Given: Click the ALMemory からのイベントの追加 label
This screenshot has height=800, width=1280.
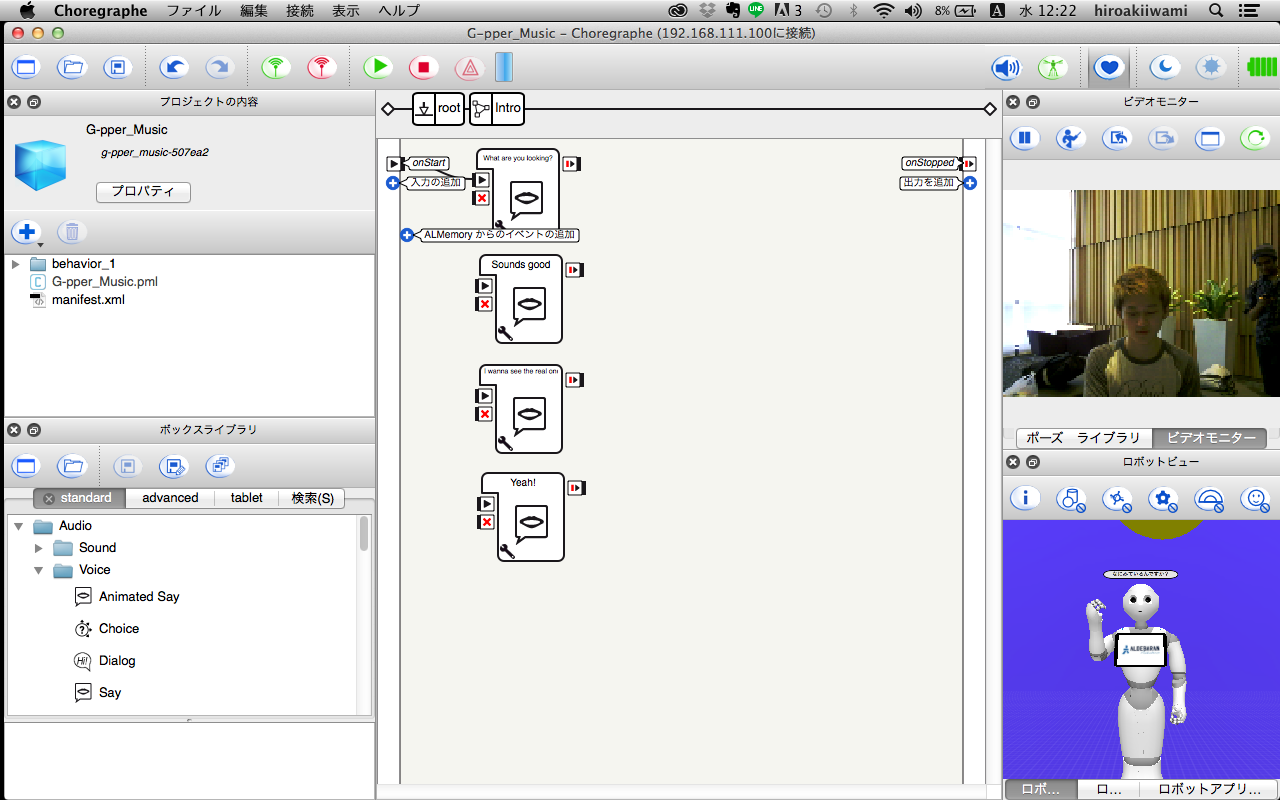Looking at the screenshot, I should (499, 235).
